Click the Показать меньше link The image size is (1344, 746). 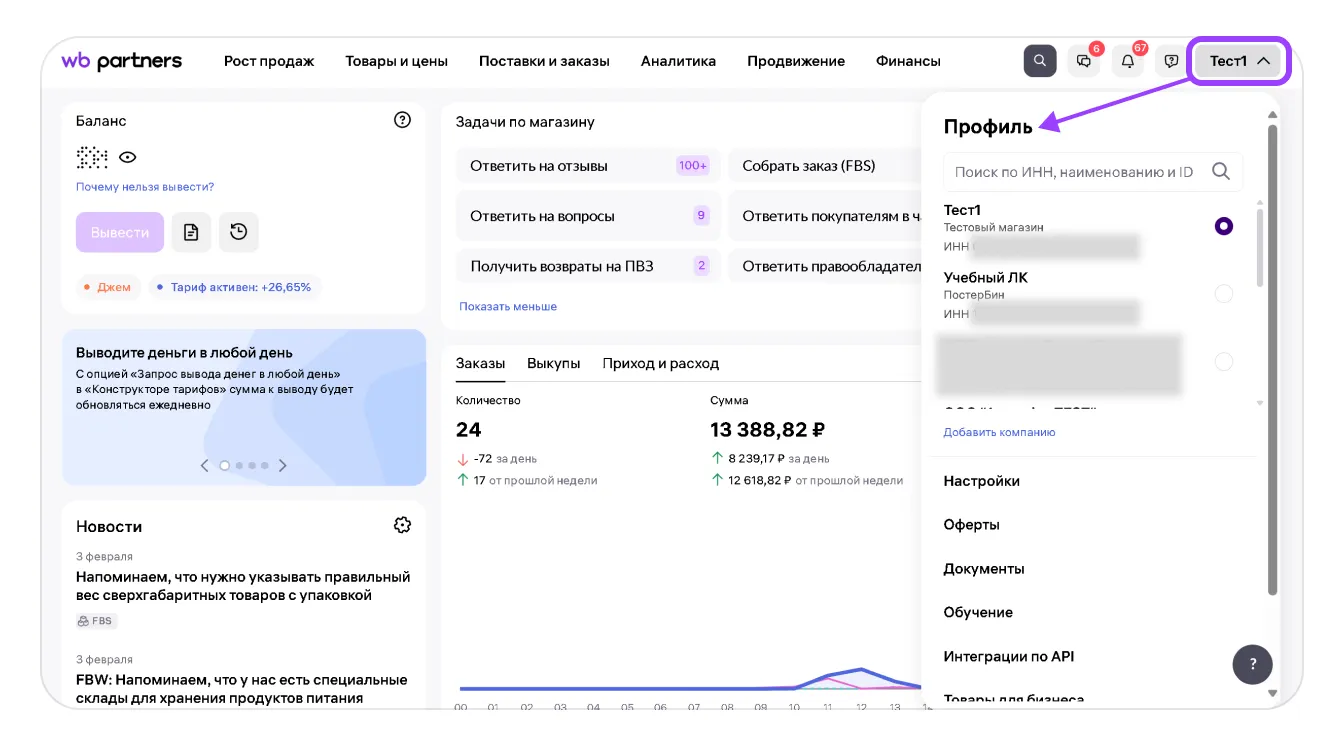[x=508, y=306]
